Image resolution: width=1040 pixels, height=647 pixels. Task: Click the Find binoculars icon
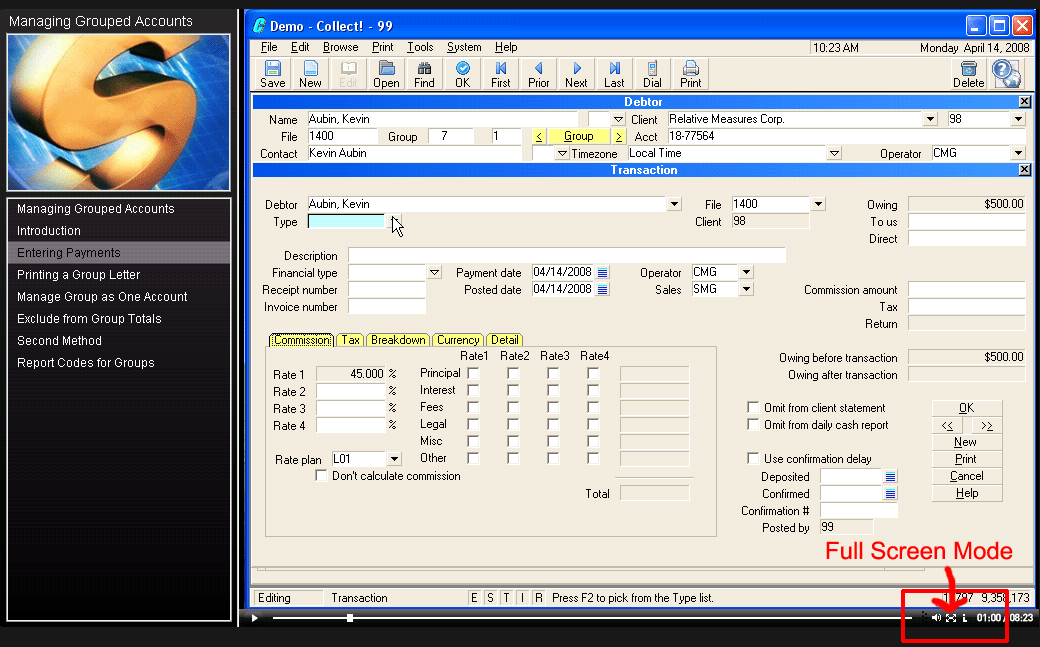[x=424, y=74]
